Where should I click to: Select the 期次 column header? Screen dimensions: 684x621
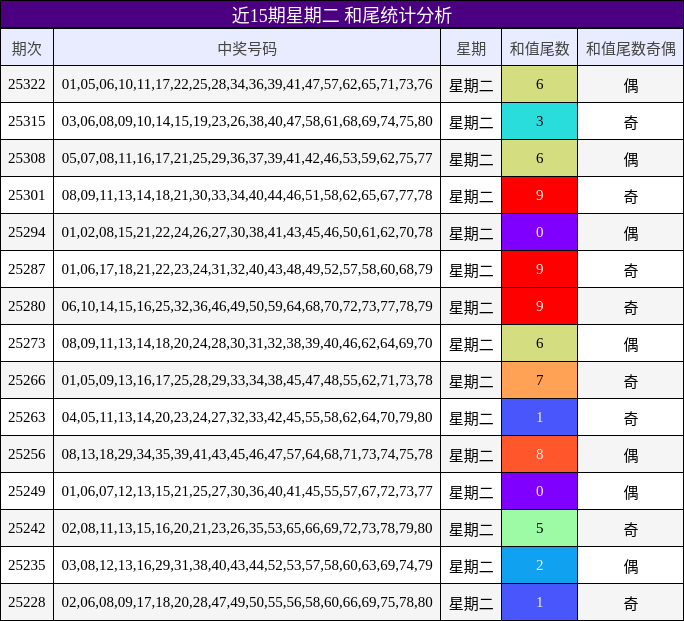tap(27, 48)
